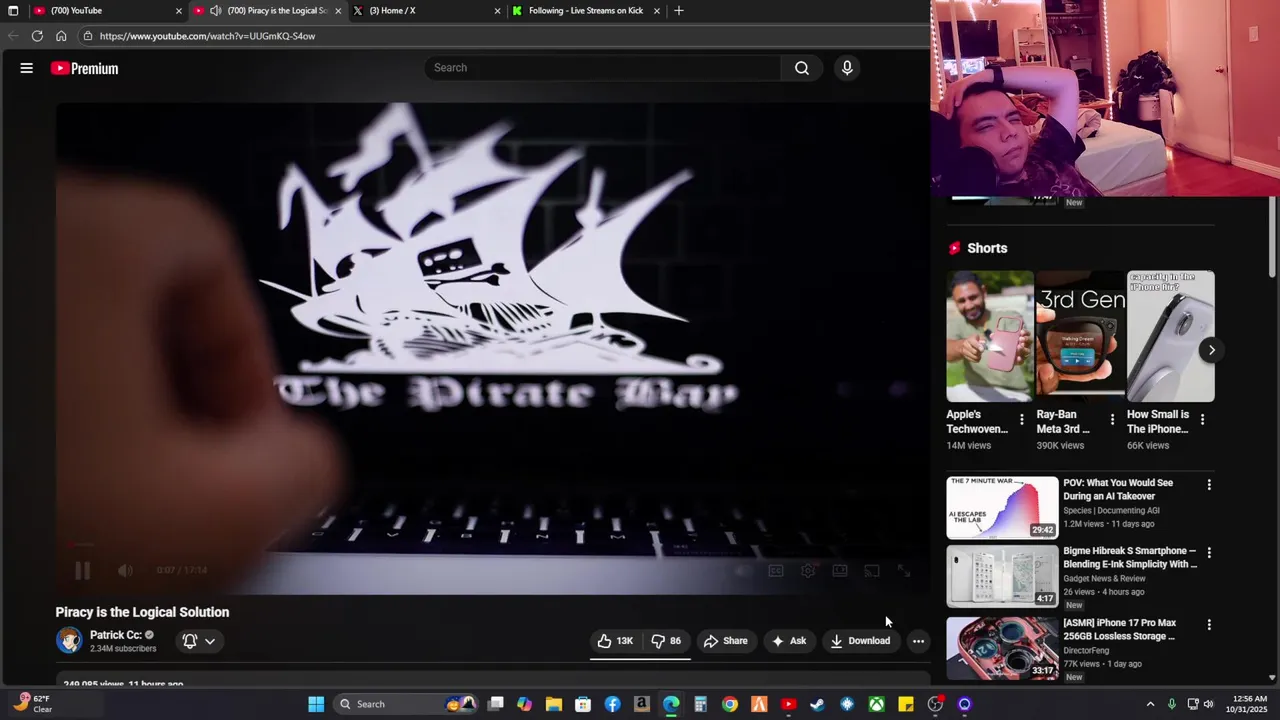Image resolution: width=1280 pixels, height=720 pixels.
Task: Cast the video to a TV
Action: 872,570
